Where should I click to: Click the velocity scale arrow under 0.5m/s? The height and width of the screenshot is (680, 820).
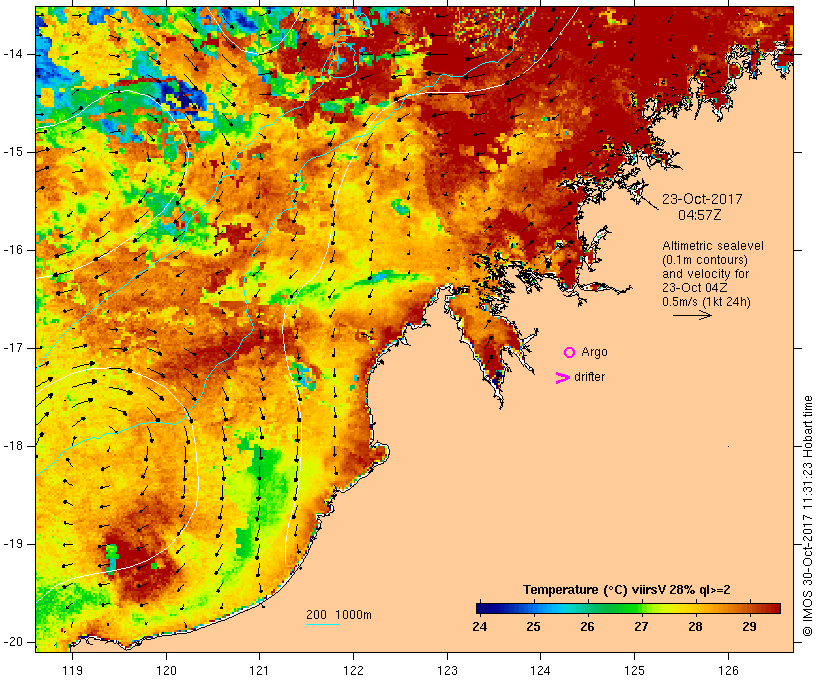[x=692, y=315]
